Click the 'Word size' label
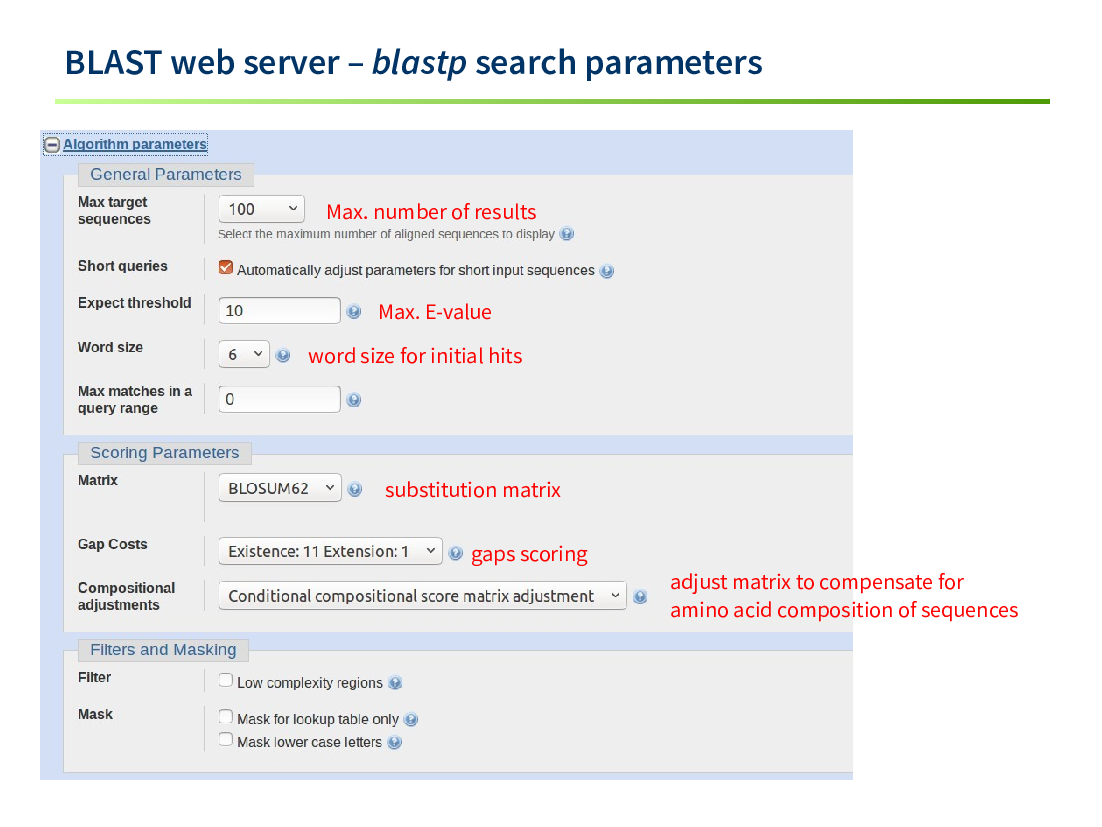This screenshot has width=1102, height=827. [x=110, y=347]
